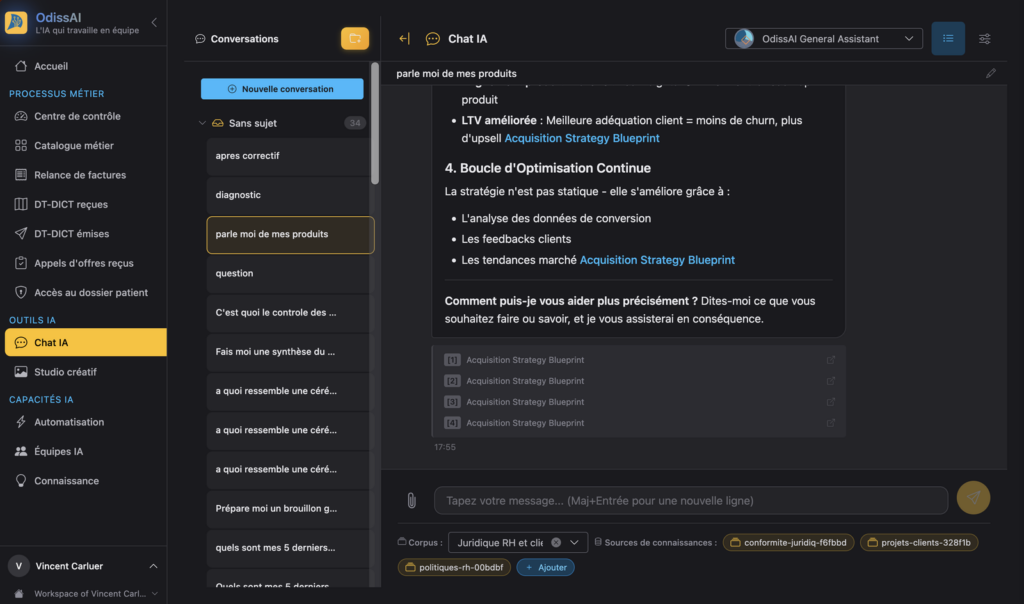The height and width of the screenshot is (604, 1024).
Task: Click the 34 count badge
Action: [355, 123]
